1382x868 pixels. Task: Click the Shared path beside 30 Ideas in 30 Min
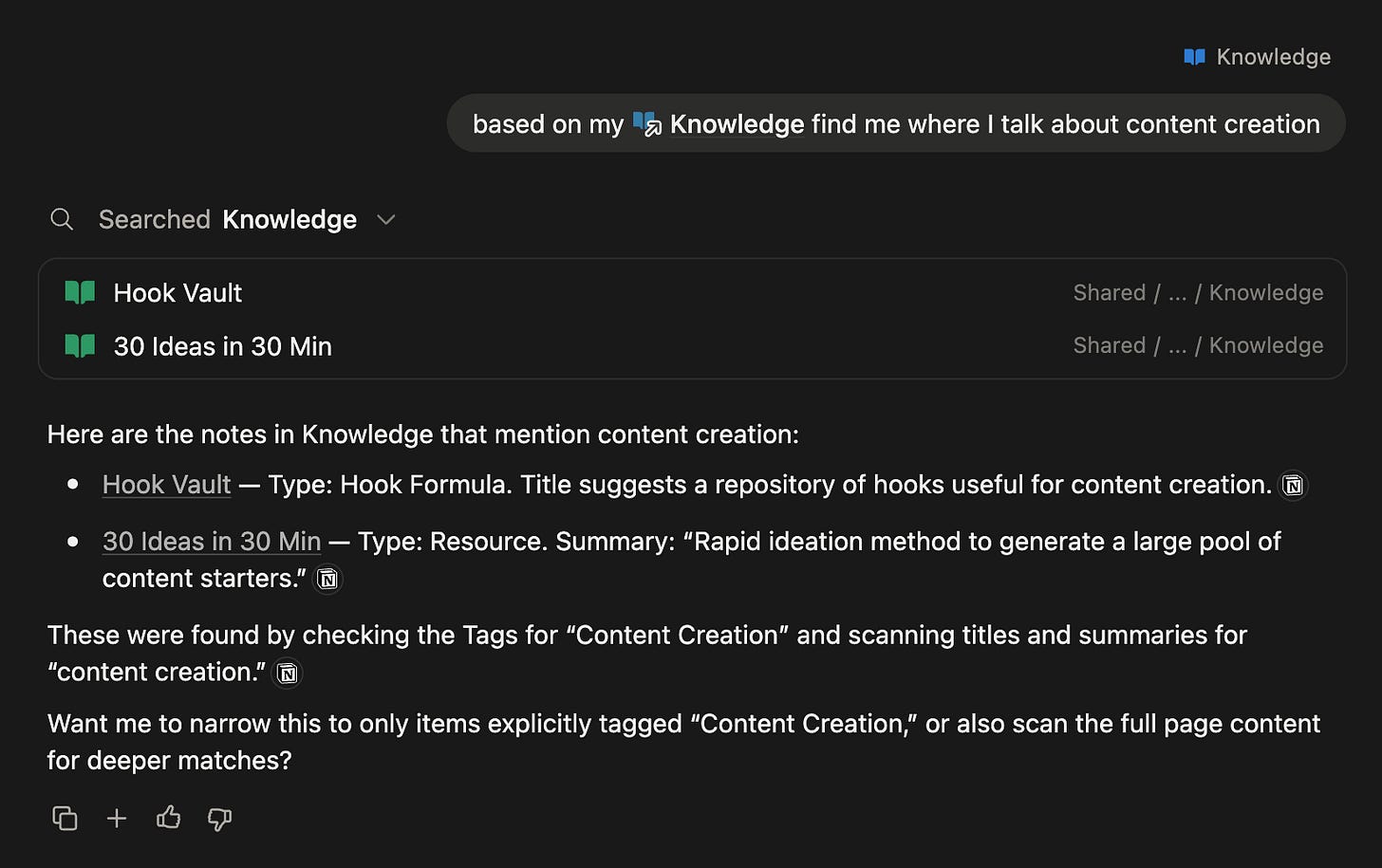1198,345
